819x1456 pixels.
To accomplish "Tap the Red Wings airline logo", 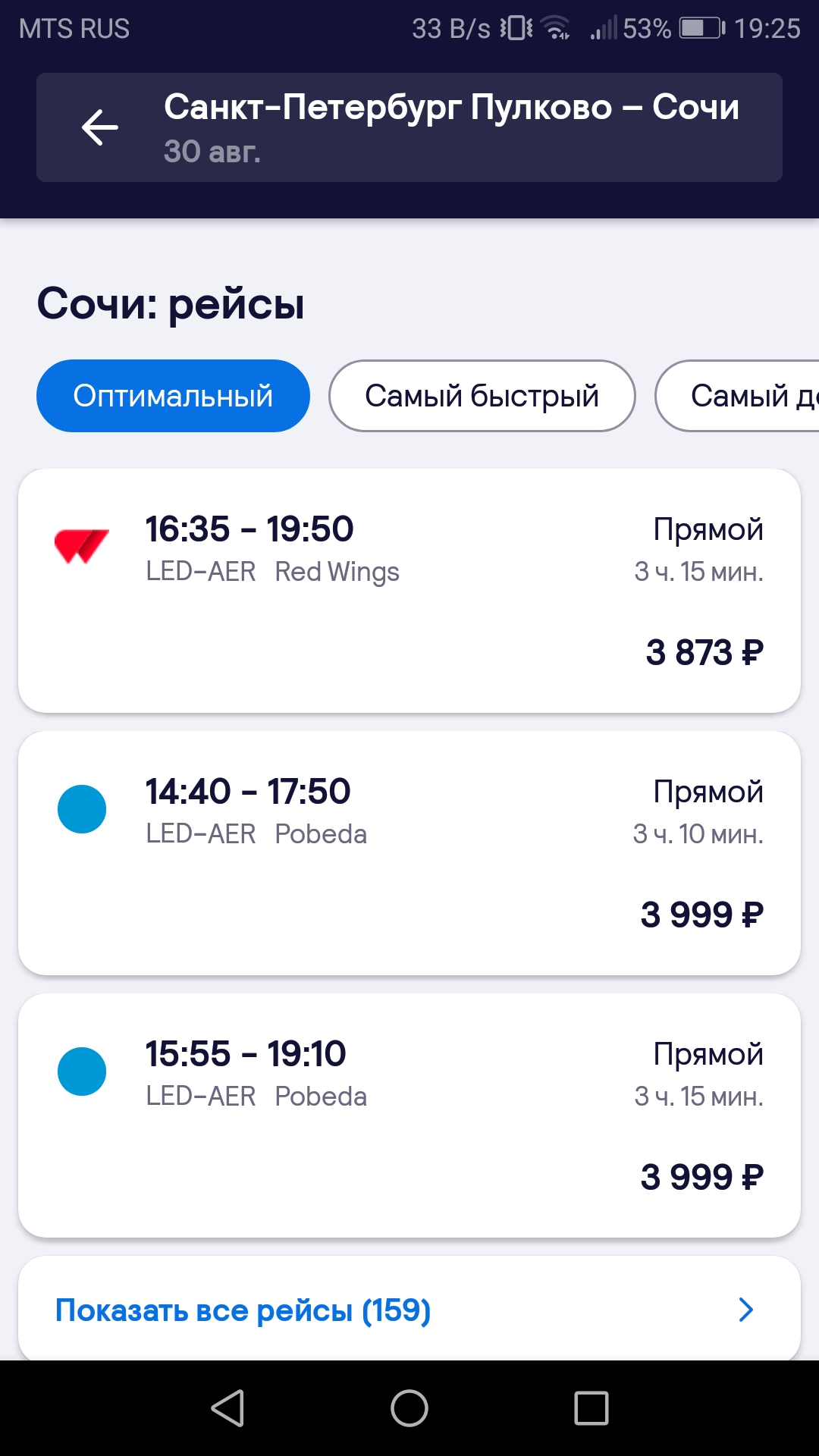I will pos(82,546).
